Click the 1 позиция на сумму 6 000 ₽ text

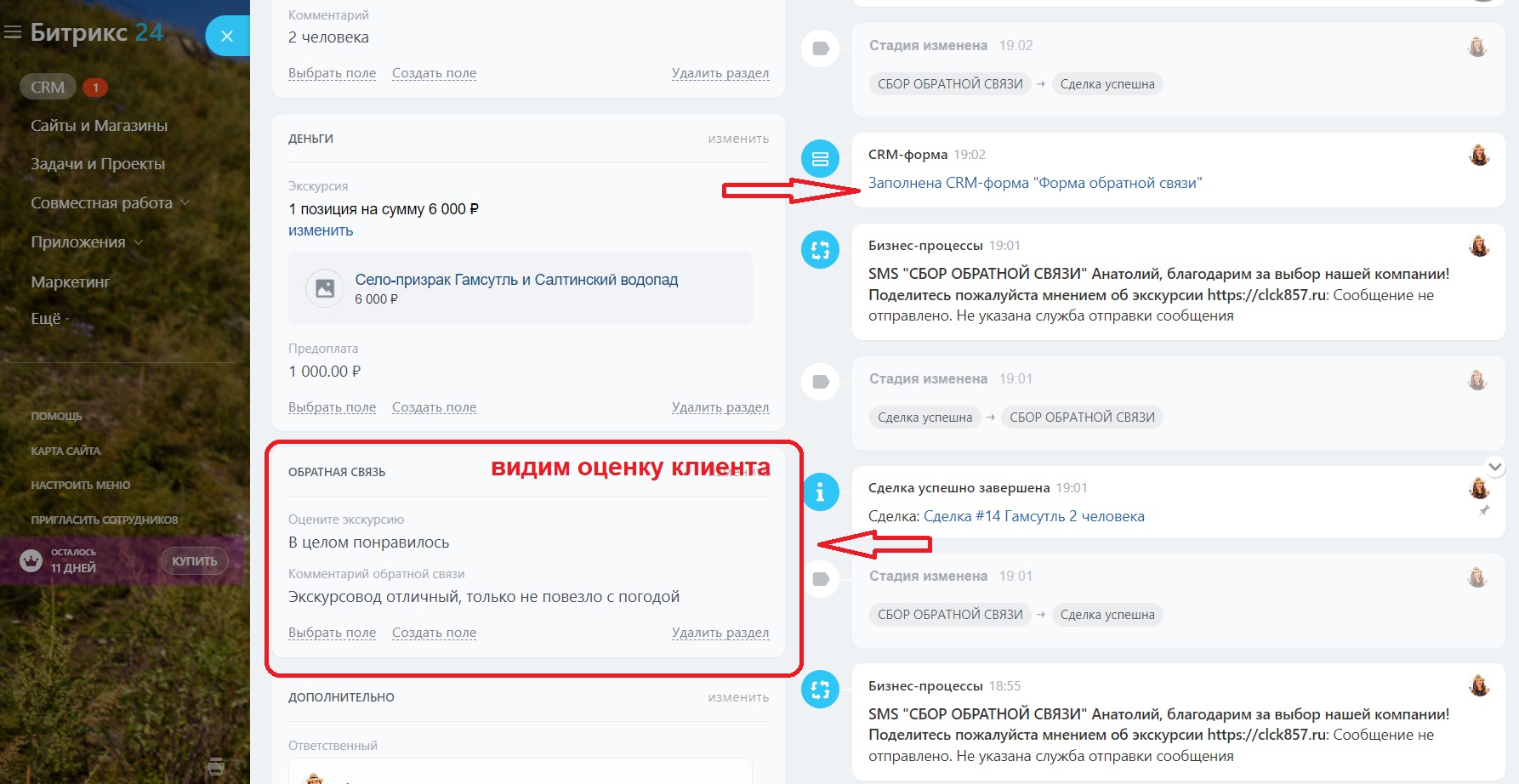(384, 209)
